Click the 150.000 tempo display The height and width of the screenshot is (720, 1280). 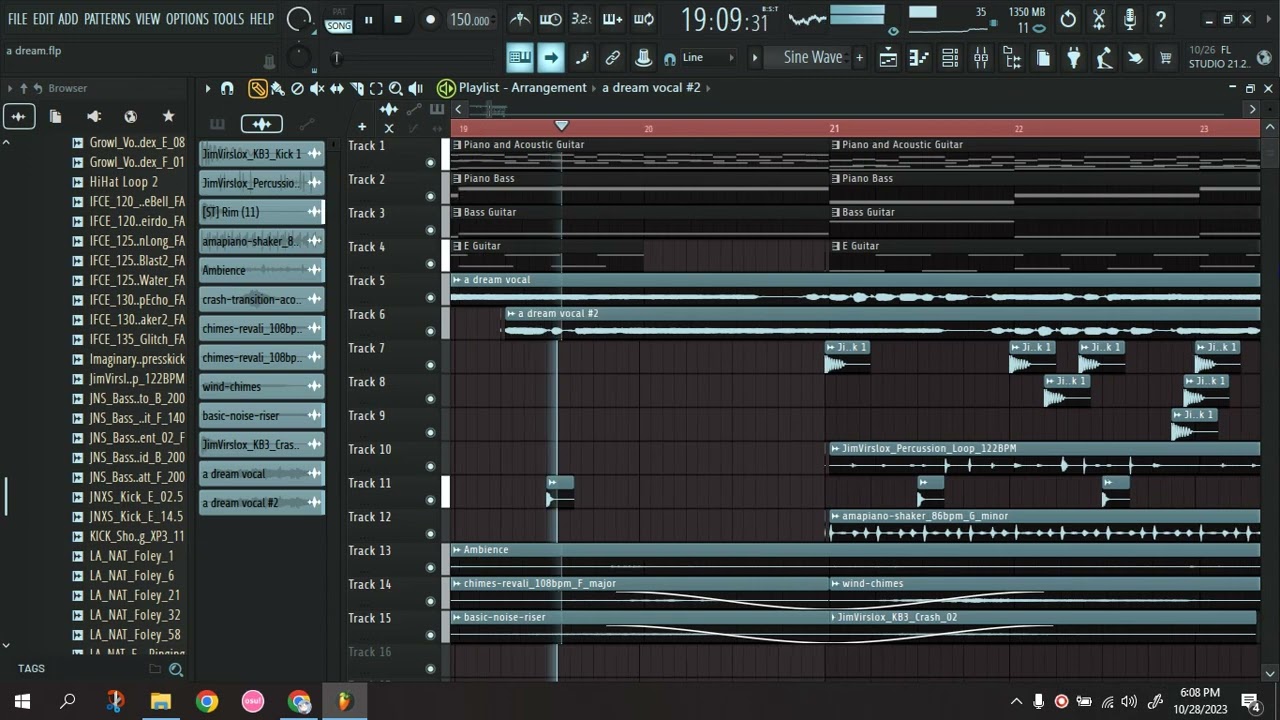tap(470, 20)
